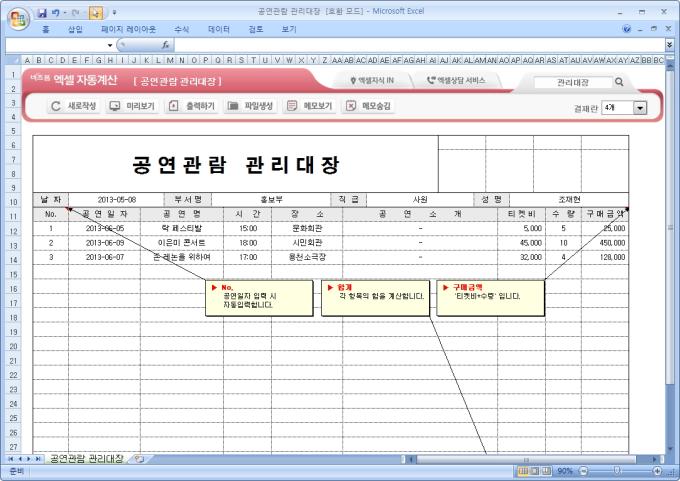Undo the last action

56,13
